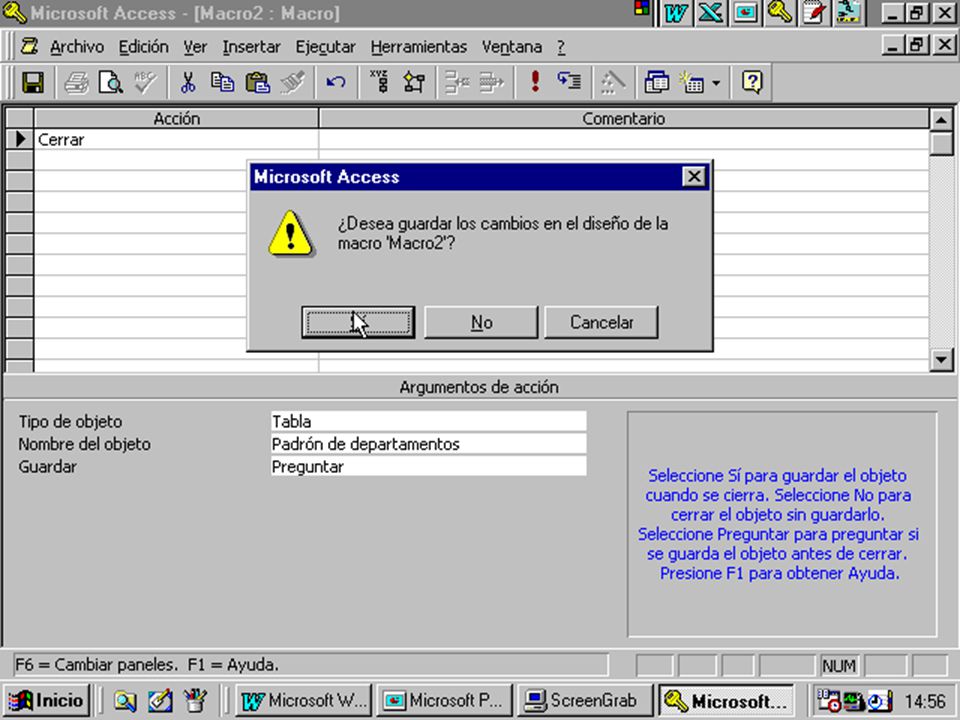The width and height of the screenshot is (960, 720).
Task: Click the clock showing 14:56
Action: coord(924,701)
